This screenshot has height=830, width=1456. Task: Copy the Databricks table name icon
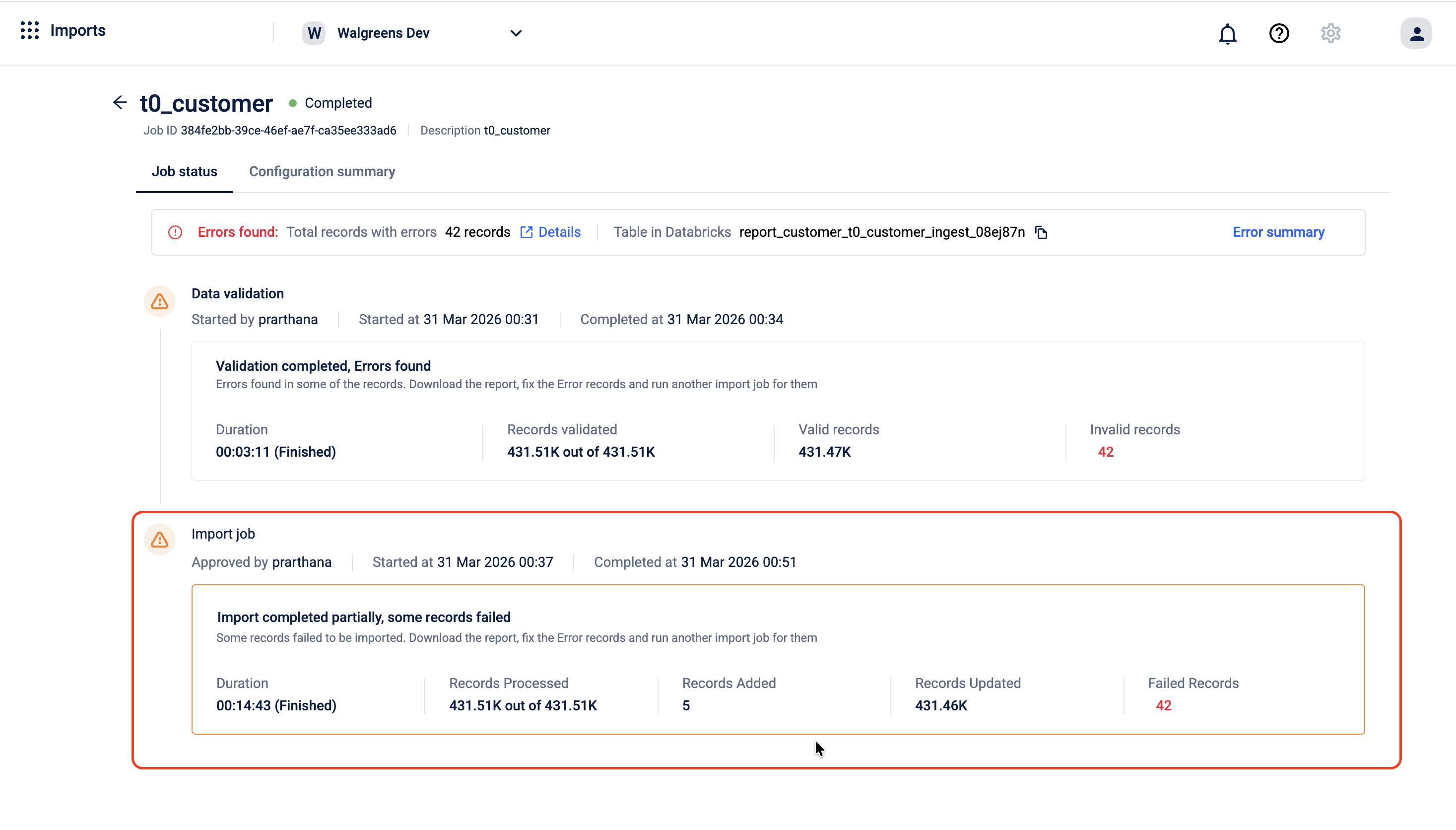[x=1041, y=233]
